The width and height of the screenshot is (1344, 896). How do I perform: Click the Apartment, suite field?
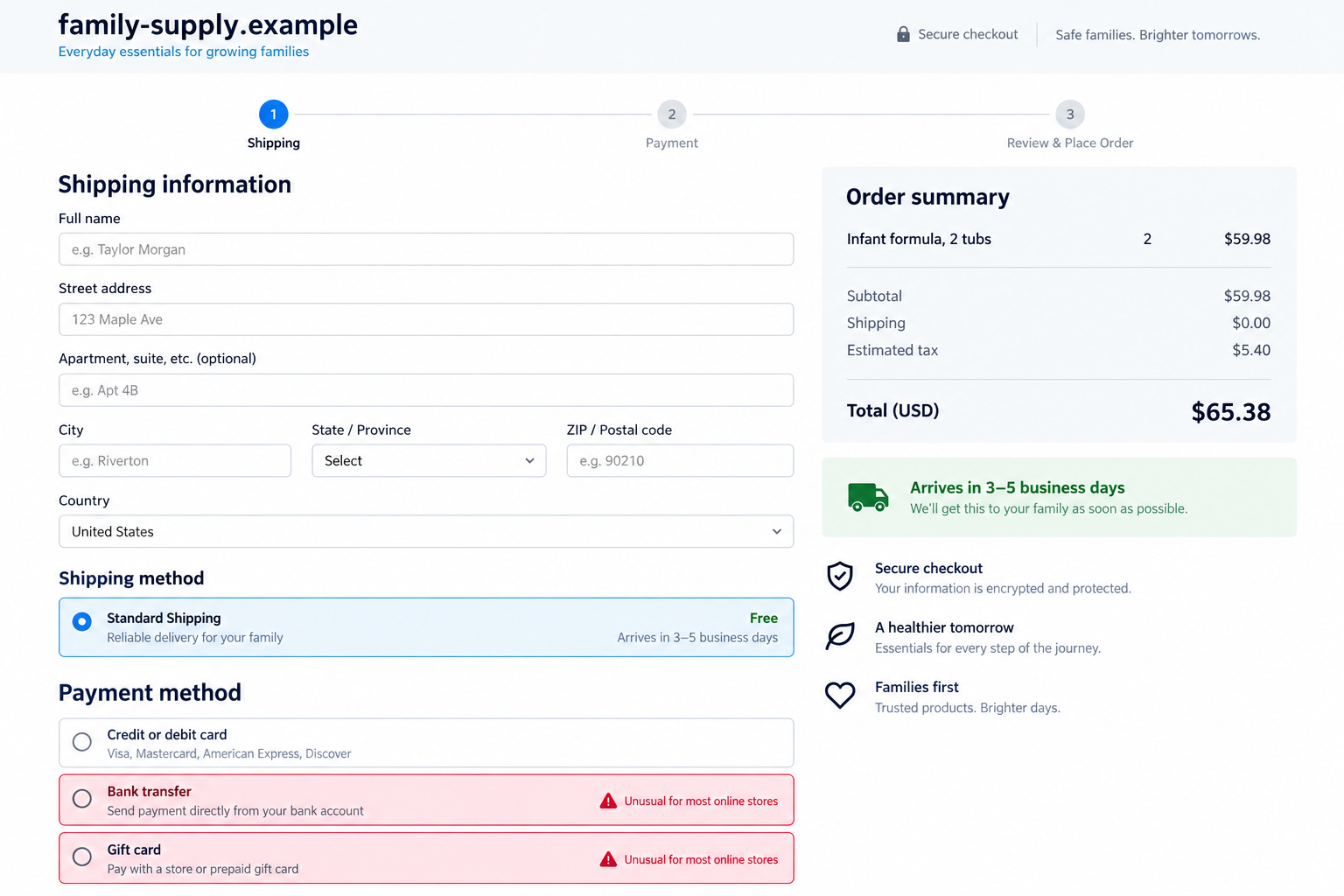426,390
